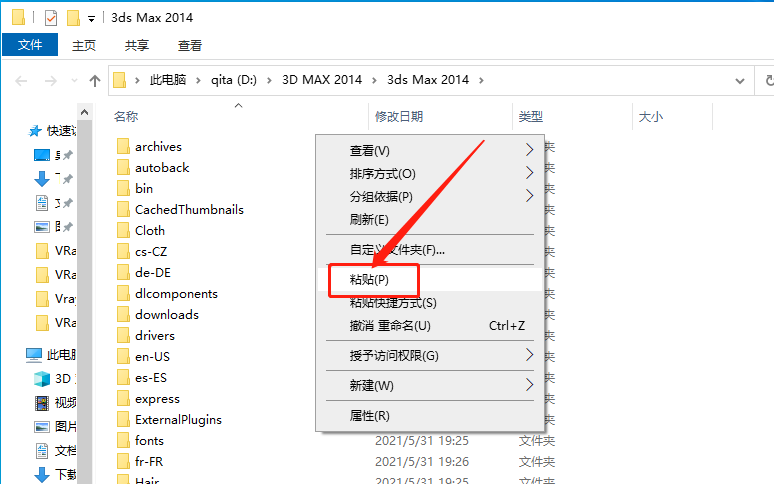Sort by the 大小 column header

[x=651, y=116]
